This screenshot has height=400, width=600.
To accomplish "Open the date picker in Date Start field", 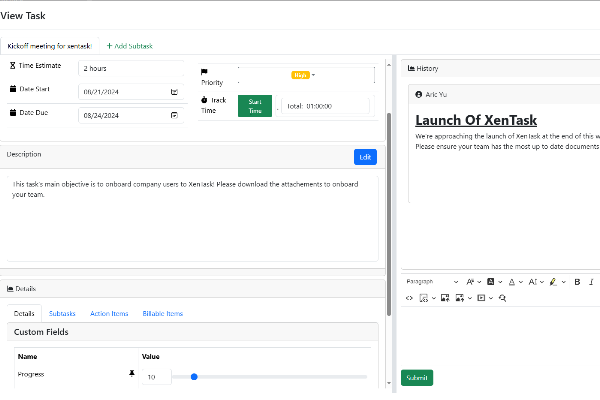I will click(174, 92).
